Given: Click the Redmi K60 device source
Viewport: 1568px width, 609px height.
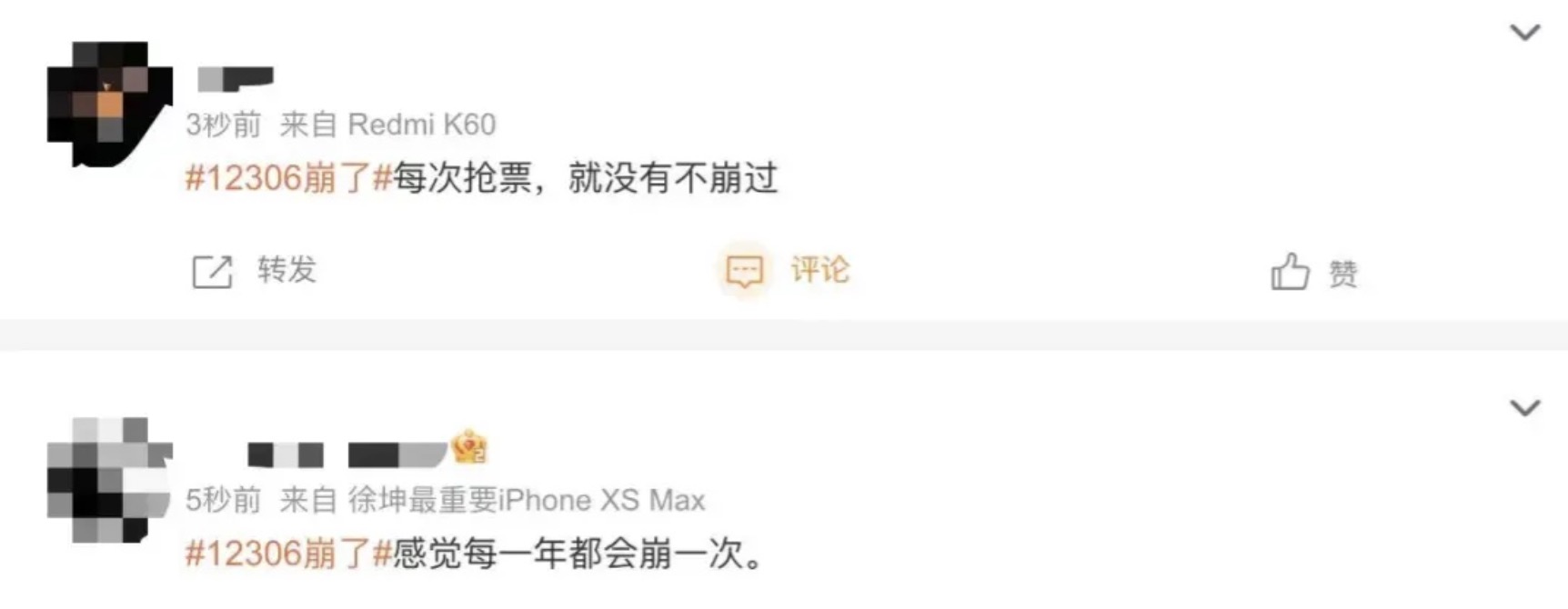Looking at the screenshot, I should tap(422, 125).
